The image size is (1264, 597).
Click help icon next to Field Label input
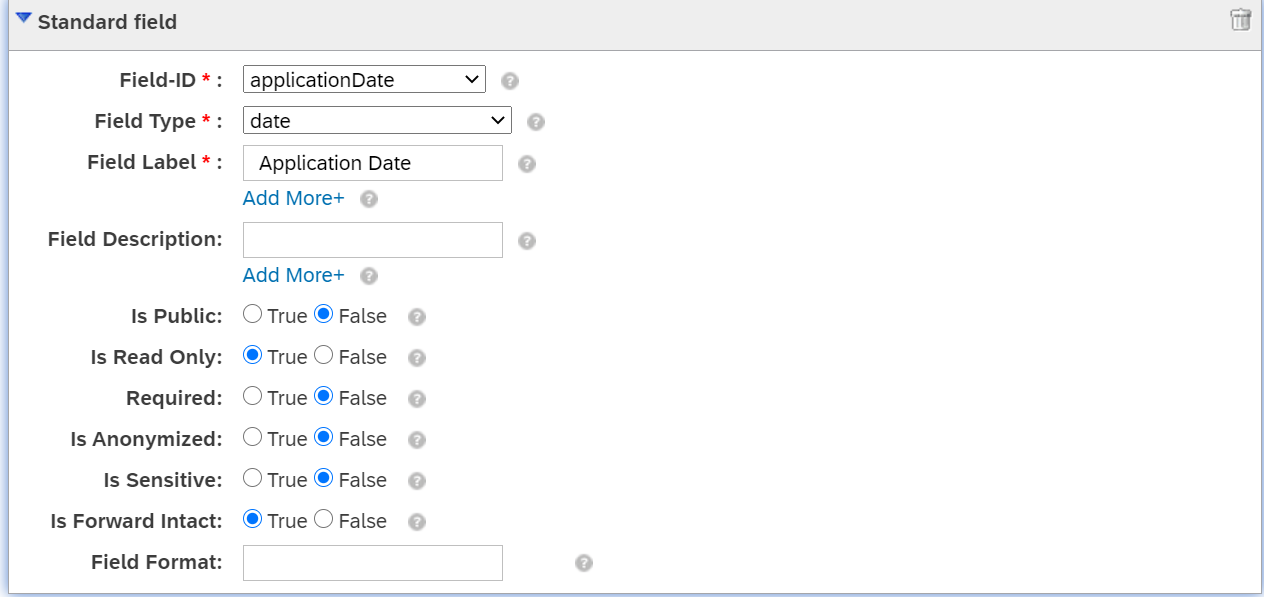527,164
